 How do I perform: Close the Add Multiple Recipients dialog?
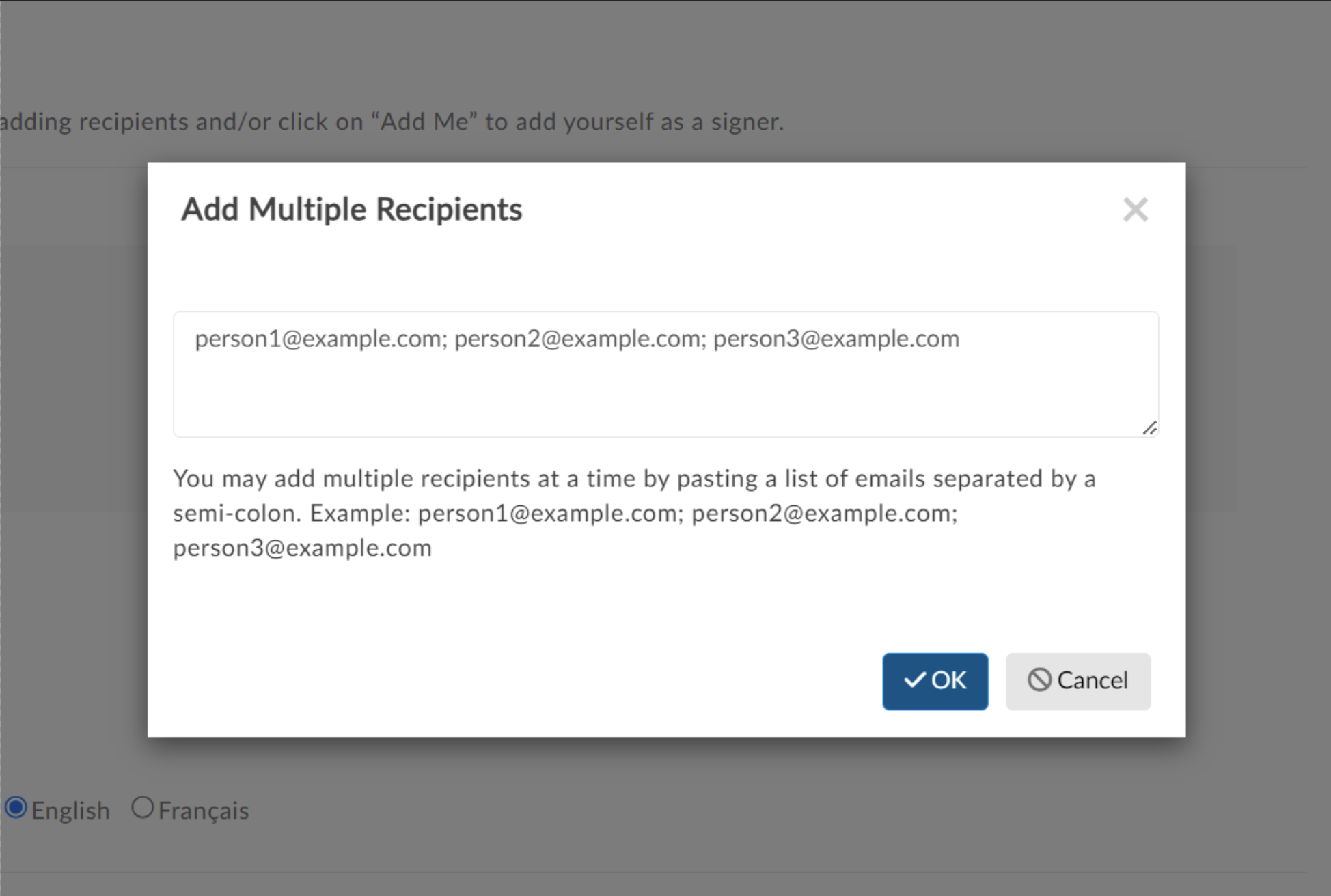coord(1135,210)
